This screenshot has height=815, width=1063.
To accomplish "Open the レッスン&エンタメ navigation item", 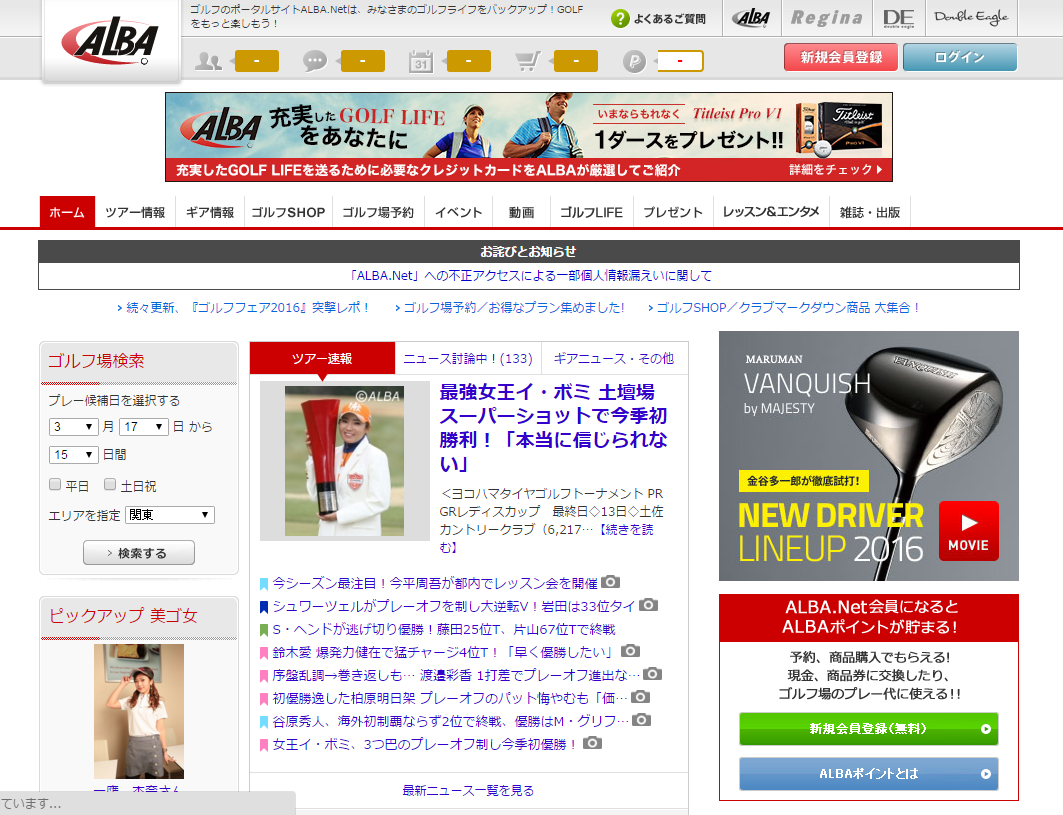I will (x=771, y=212).
